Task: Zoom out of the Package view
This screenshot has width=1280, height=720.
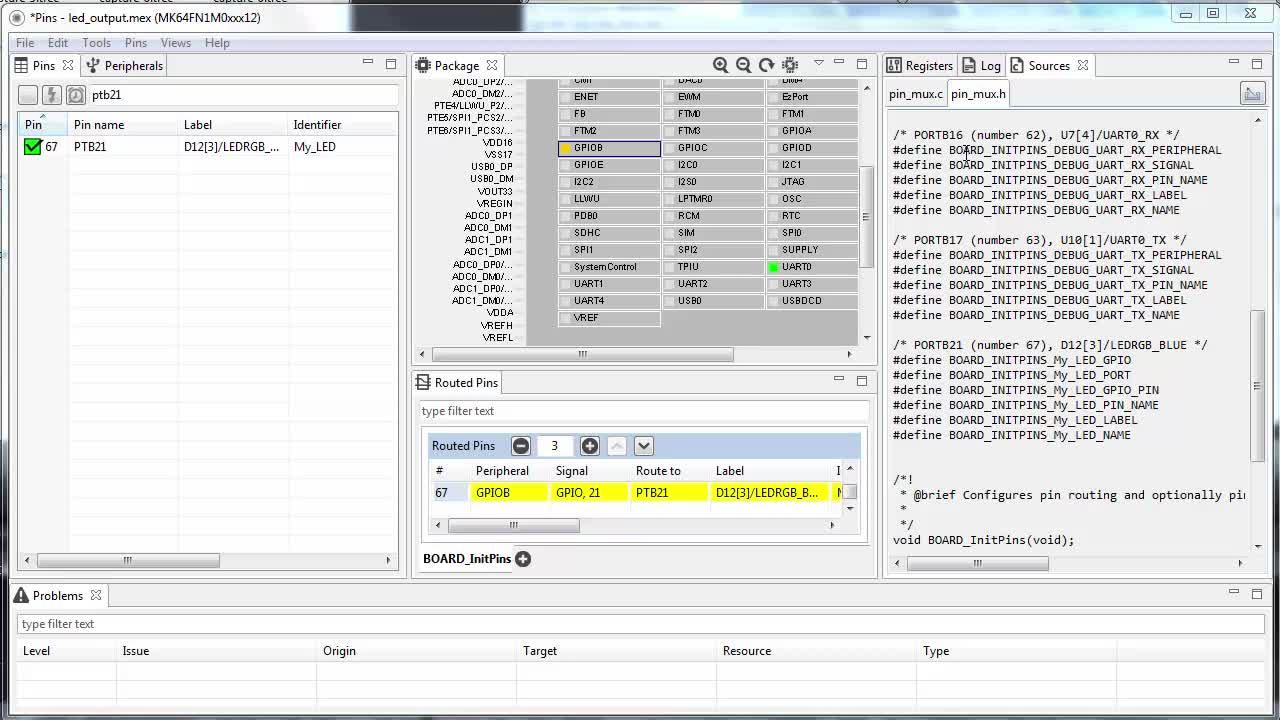Action: (743, 65)
